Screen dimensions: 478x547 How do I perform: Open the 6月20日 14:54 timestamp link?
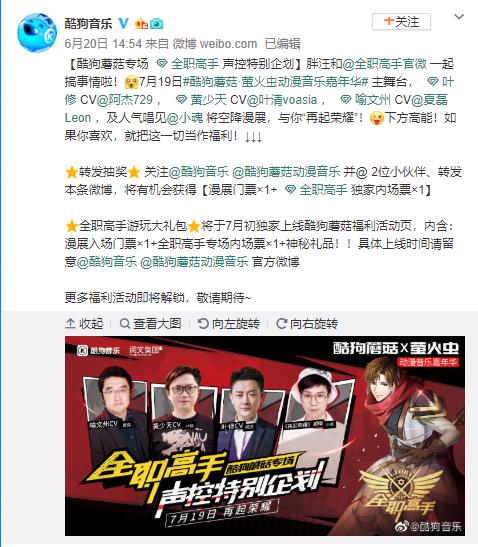tap(103, 44)
